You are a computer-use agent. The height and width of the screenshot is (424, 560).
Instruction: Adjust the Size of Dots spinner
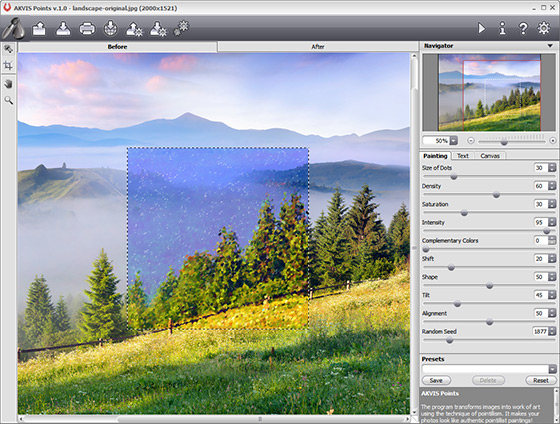pos(552,168)
